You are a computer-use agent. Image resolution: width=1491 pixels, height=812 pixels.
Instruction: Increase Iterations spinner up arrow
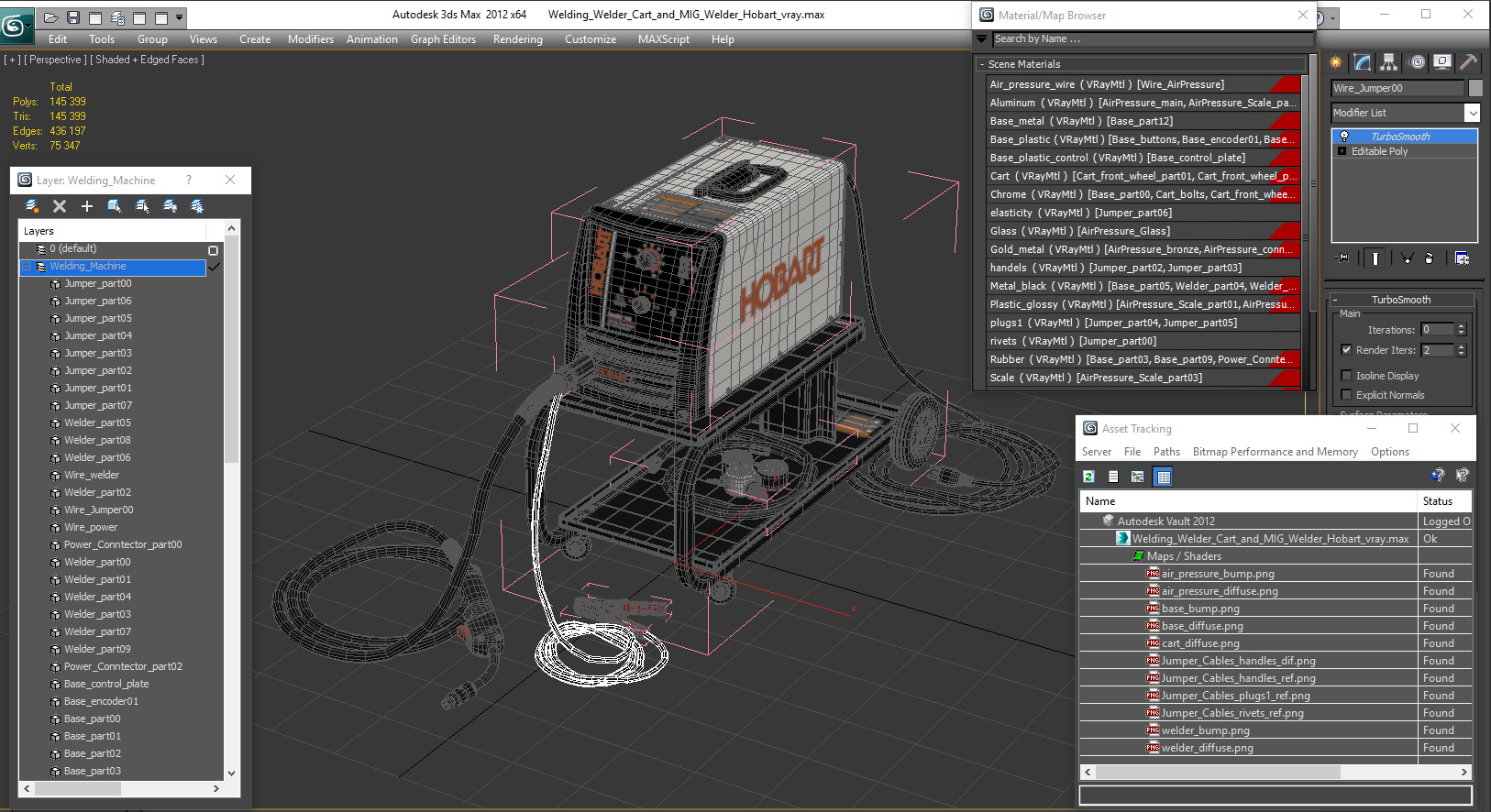(1461, 326)
